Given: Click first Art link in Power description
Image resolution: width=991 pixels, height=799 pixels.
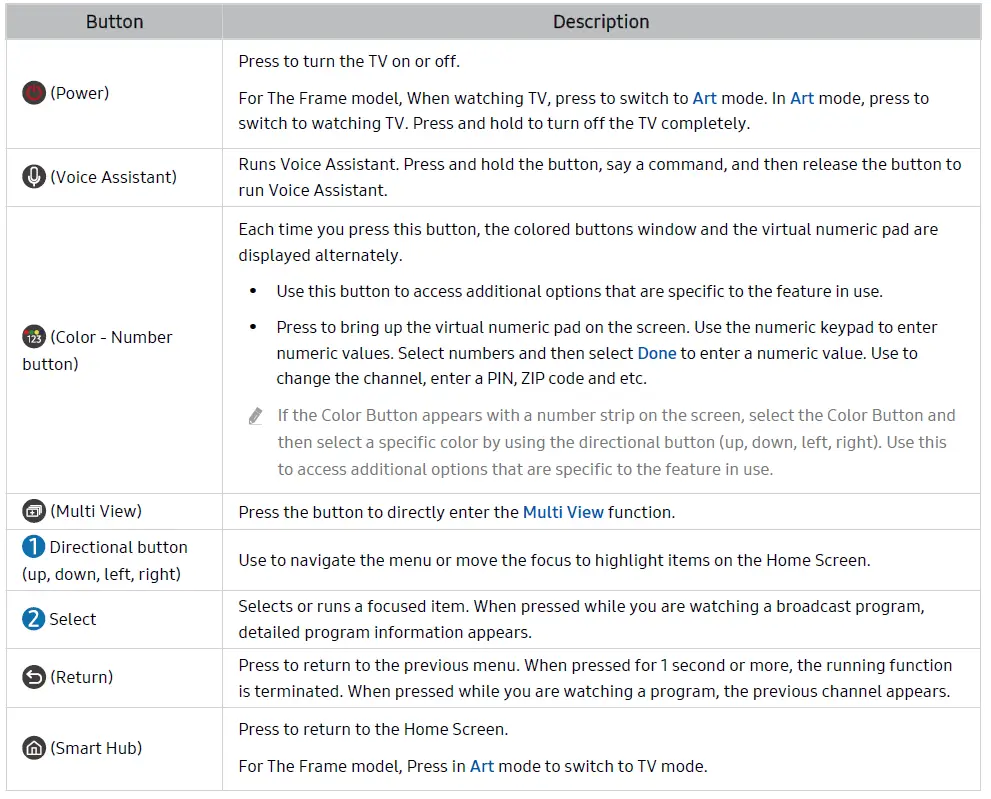Looking at the screenshot, I should (704, 98).
